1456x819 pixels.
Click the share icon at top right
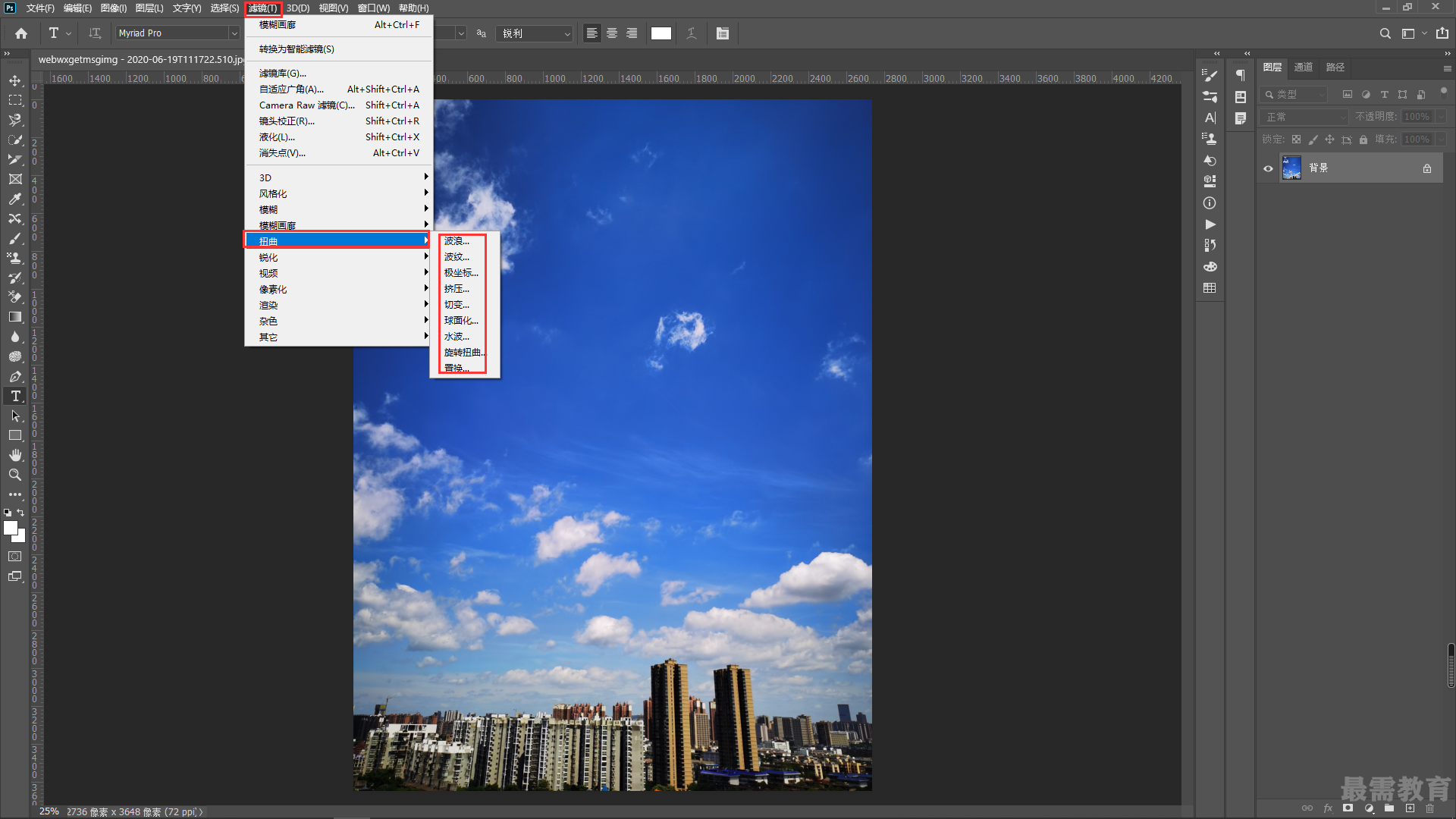[x=1442, y=33]
